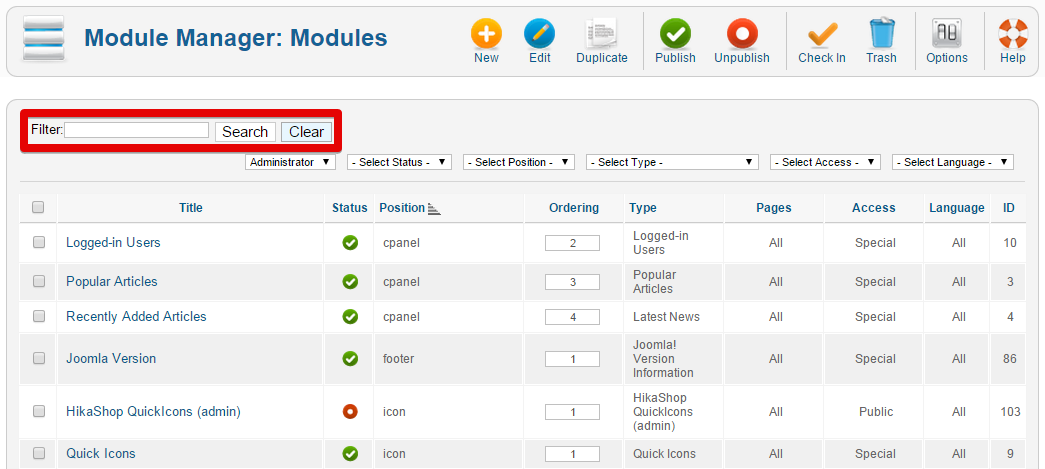Click the Unpublish red circle icon
The width and height of the screenshot is (1045, 469).
[x=742, y=33]
